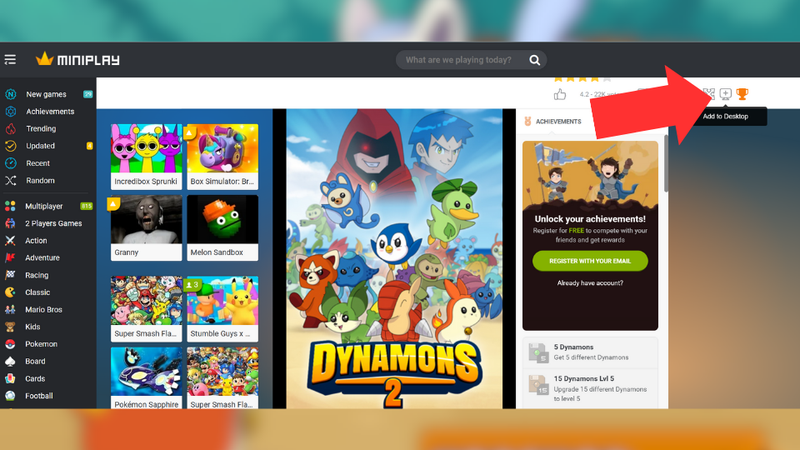
Task: Click REGISTER WITH YOUR EMAIL button
Action: coord(590,261)
